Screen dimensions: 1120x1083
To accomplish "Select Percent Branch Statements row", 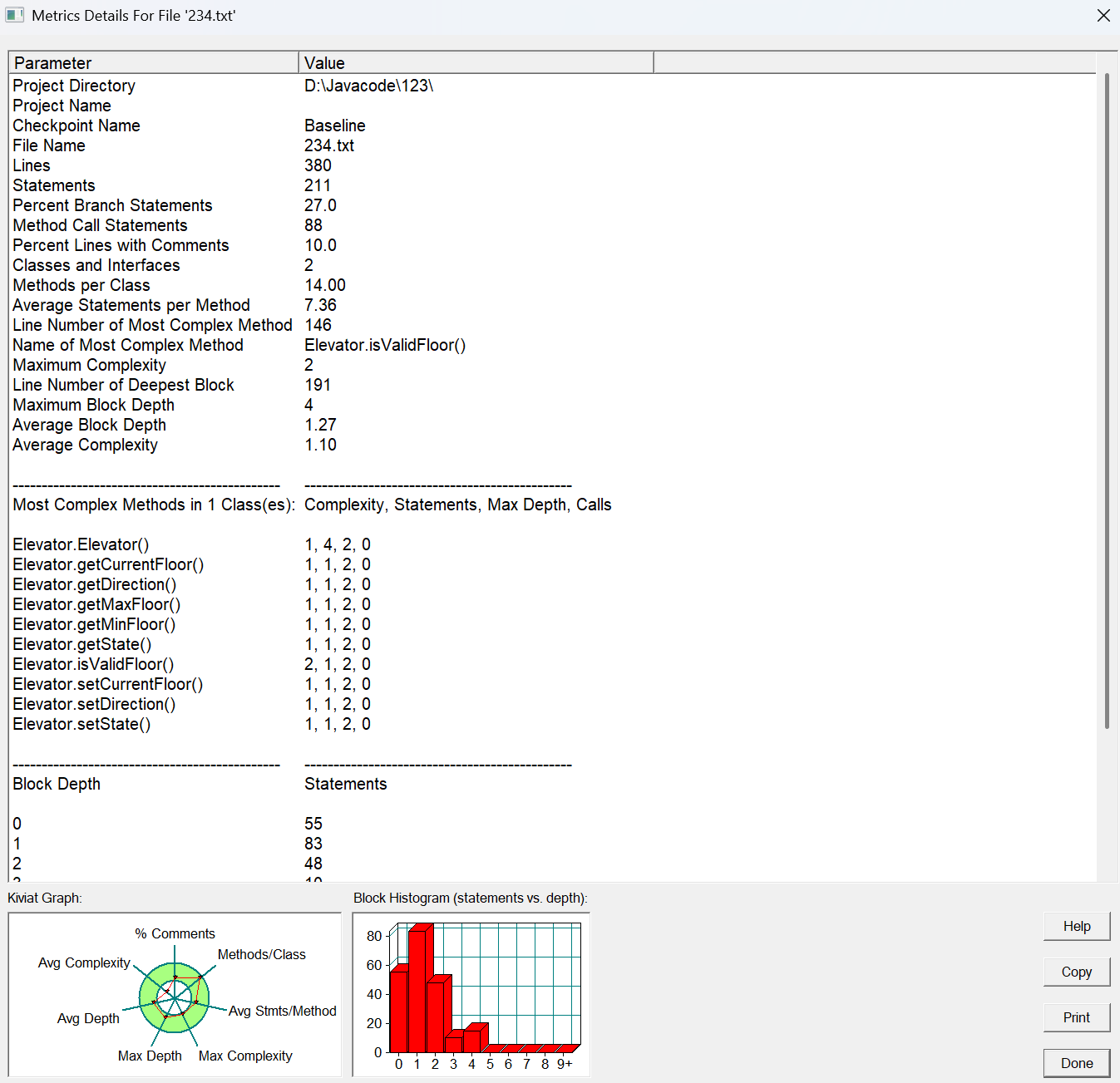I will (112, 205).
